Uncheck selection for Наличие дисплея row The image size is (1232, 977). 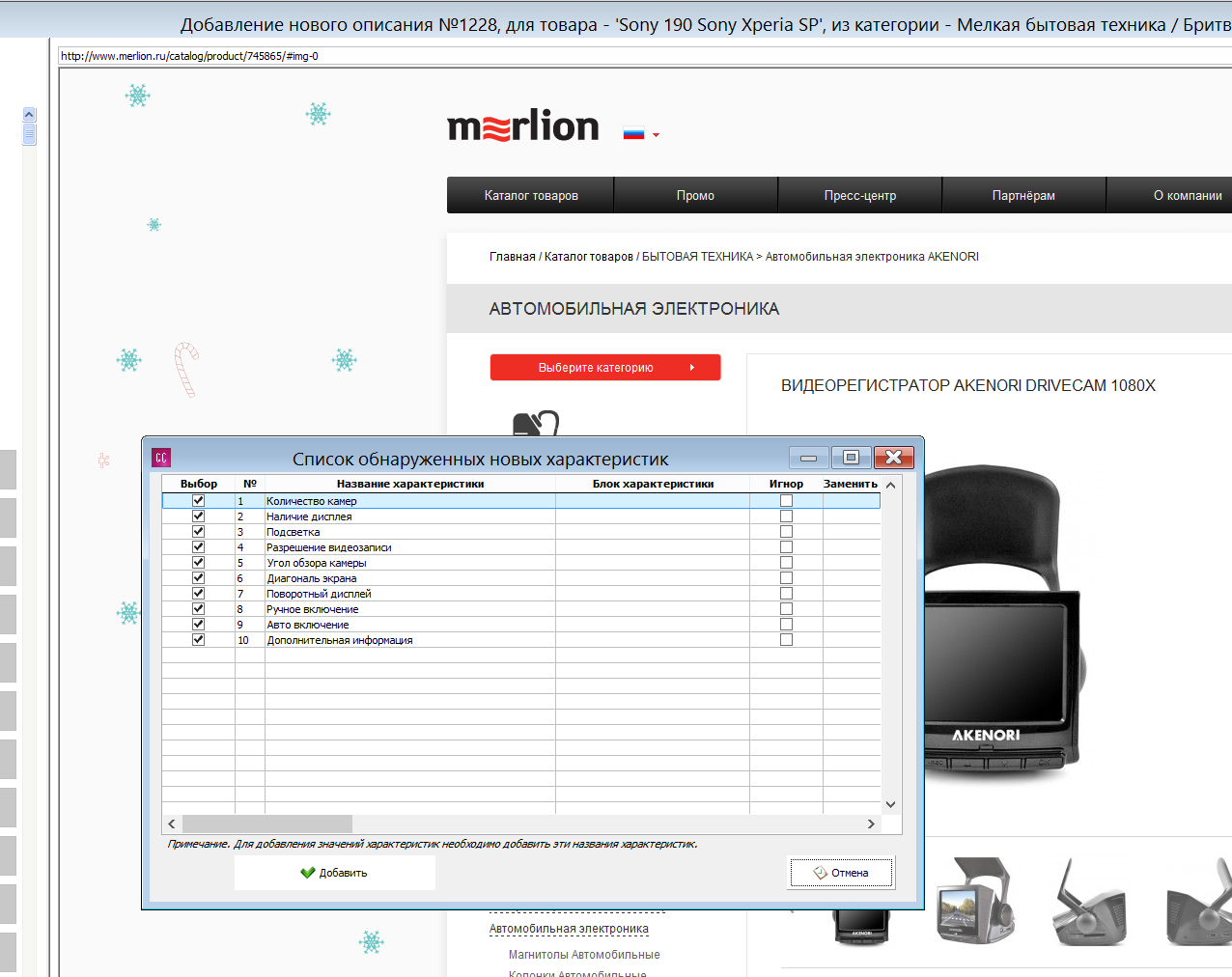coord(198,516)
